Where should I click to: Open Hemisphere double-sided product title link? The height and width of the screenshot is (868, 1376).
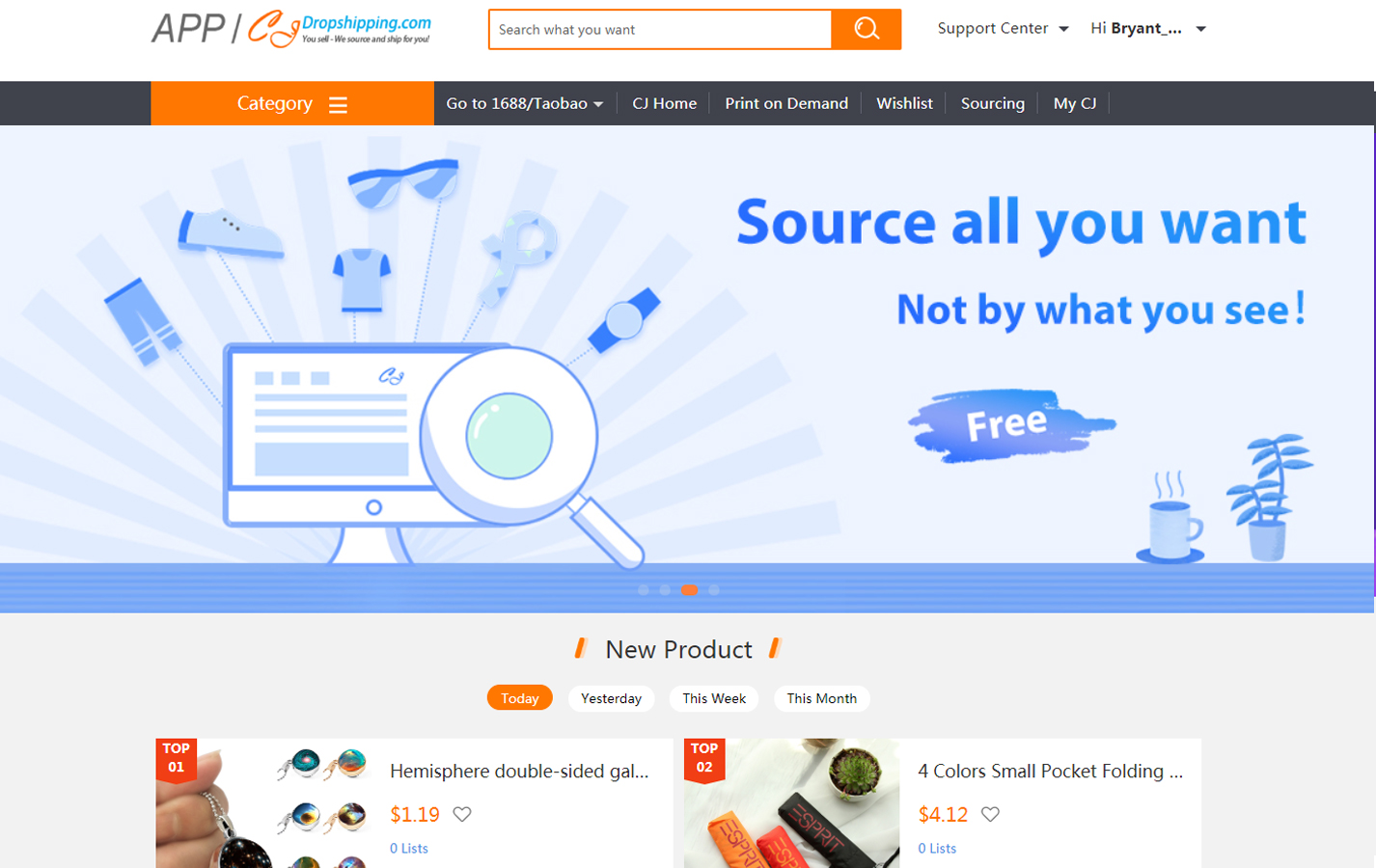click(x=519, y=771)
